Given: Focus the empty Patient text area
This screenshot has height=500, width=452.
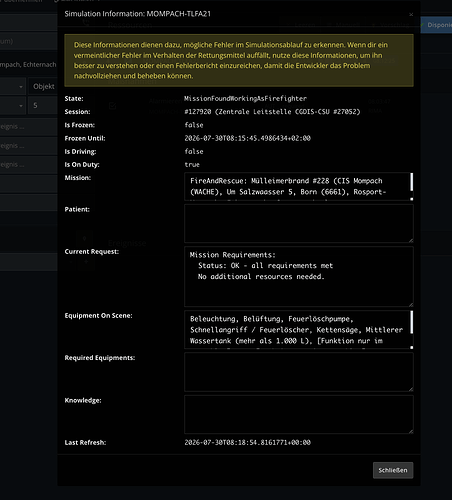Looking at the screenshot, I should 299,223.
